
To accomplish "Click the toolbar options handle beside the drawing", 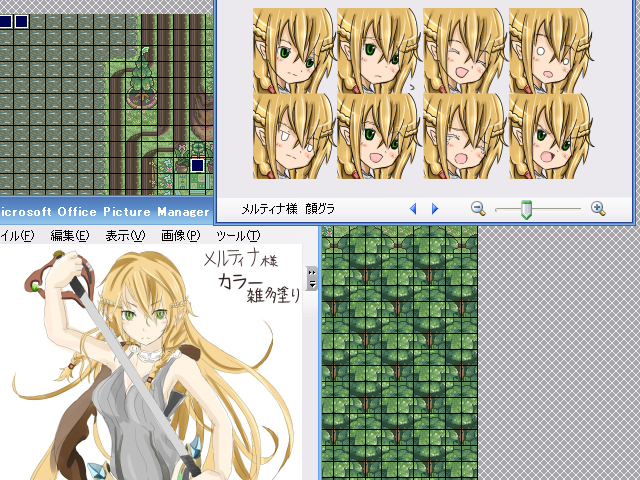I will 312,278.
